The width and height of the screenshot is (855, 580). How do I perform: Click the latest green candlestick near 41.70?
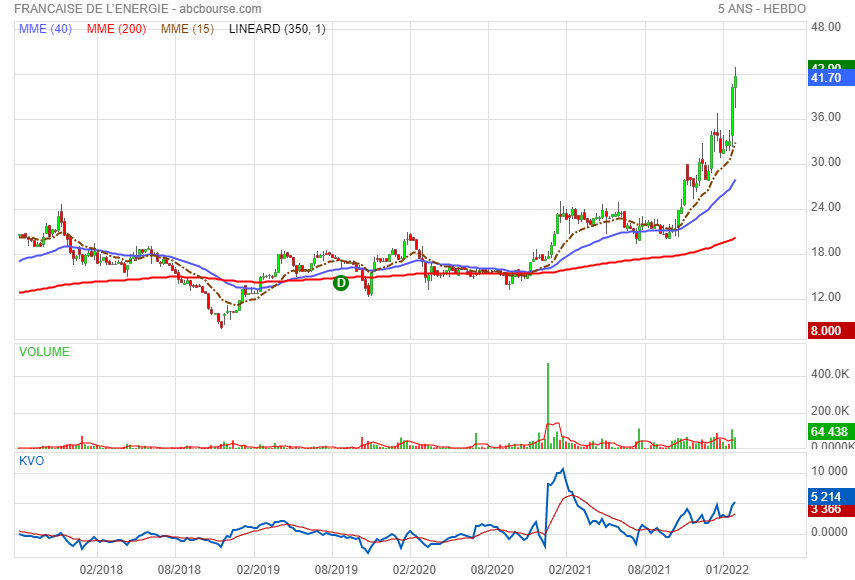click(736, 82)
